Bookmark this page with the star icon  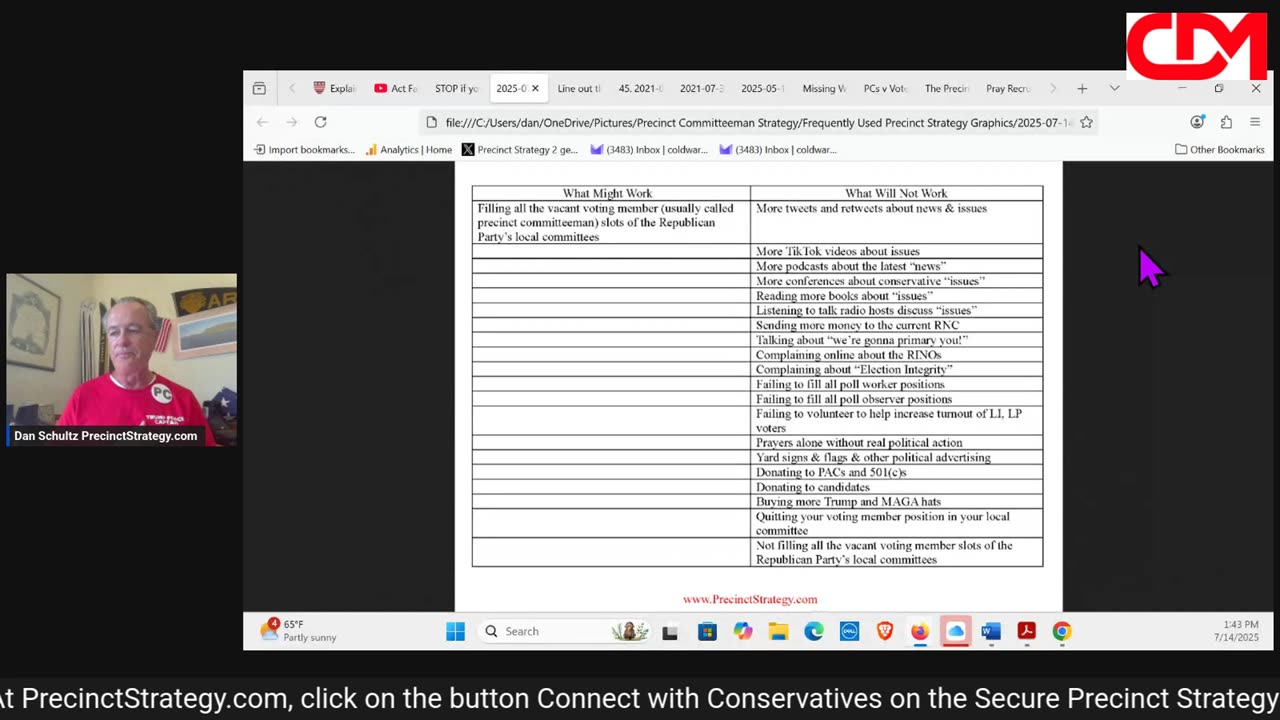pyautogui.click(x=1086, y=122)
